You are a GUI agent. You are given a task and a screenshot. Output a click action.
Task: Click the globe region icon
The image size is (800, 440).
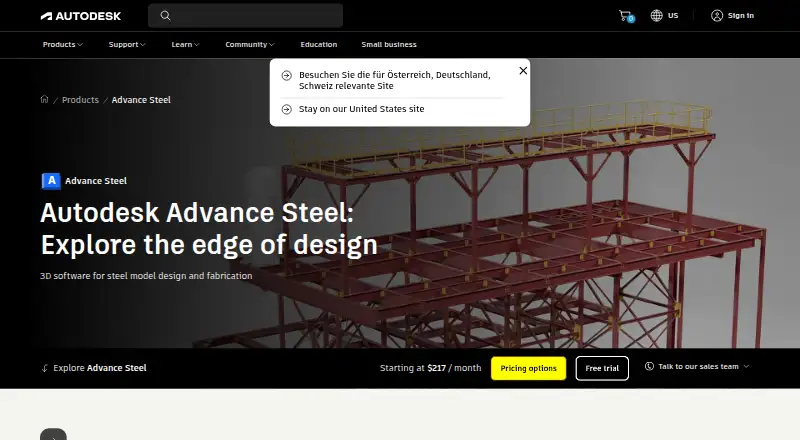point(656,15)
